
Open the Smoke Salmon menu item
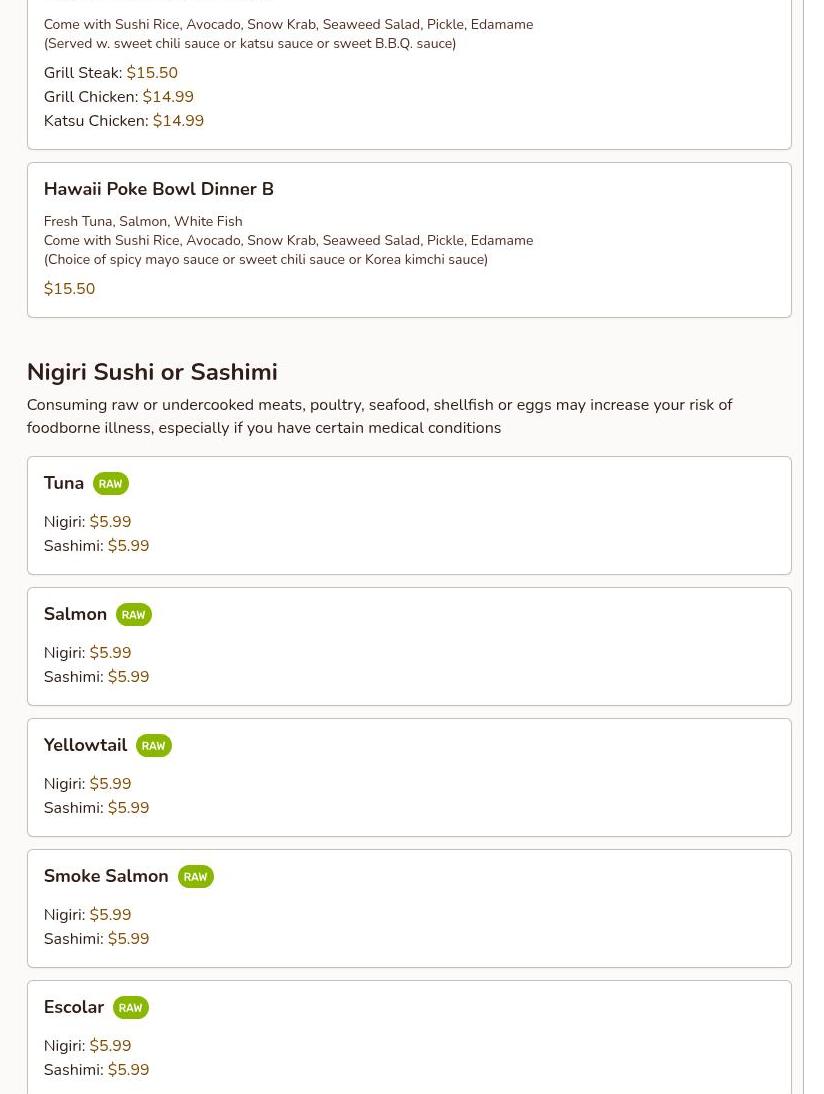coord(106,876)
